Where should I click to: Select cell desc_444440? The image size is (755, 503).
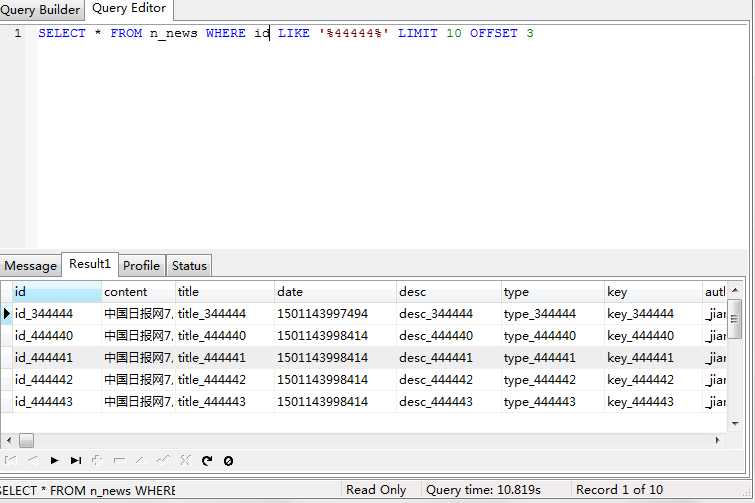[449, 335]
